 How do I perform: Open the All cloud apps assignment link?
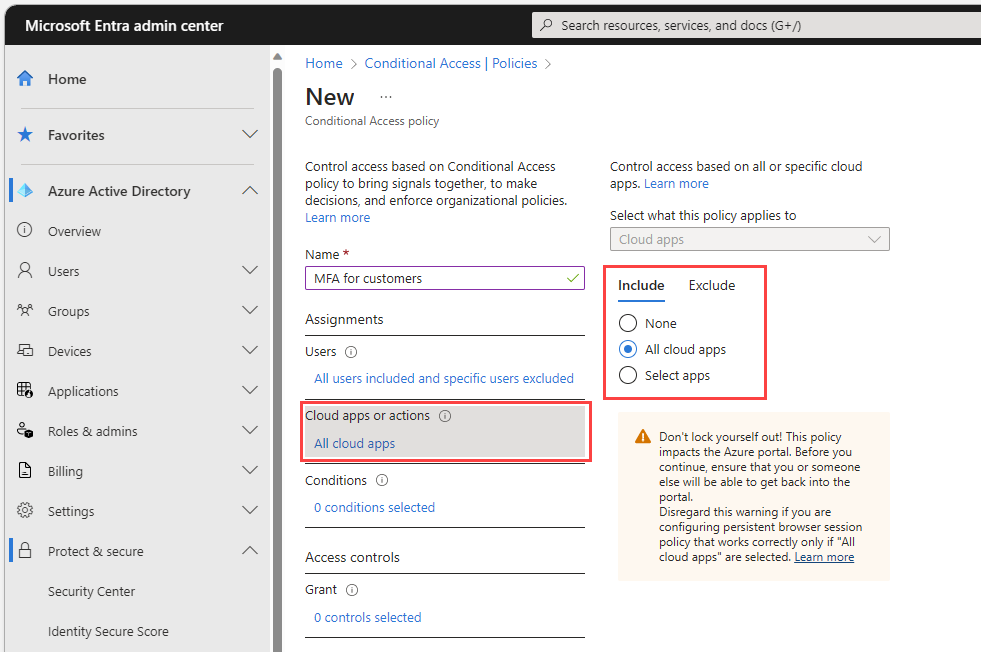click(x=354, y=444)
